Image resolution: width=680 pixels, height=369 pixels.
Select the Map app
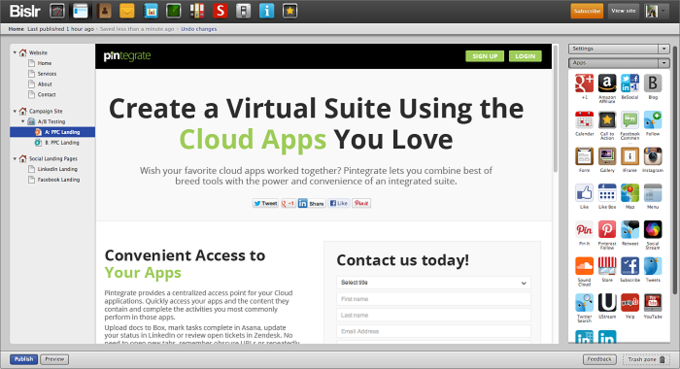coord(630,193)
